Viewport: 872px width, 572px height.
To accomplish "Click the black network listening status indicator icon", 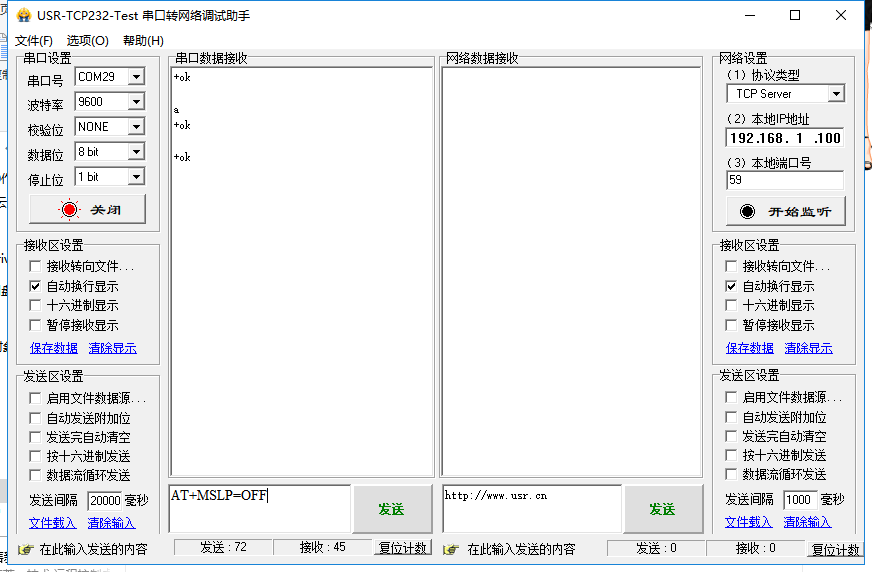I will [x=747, y=211].
